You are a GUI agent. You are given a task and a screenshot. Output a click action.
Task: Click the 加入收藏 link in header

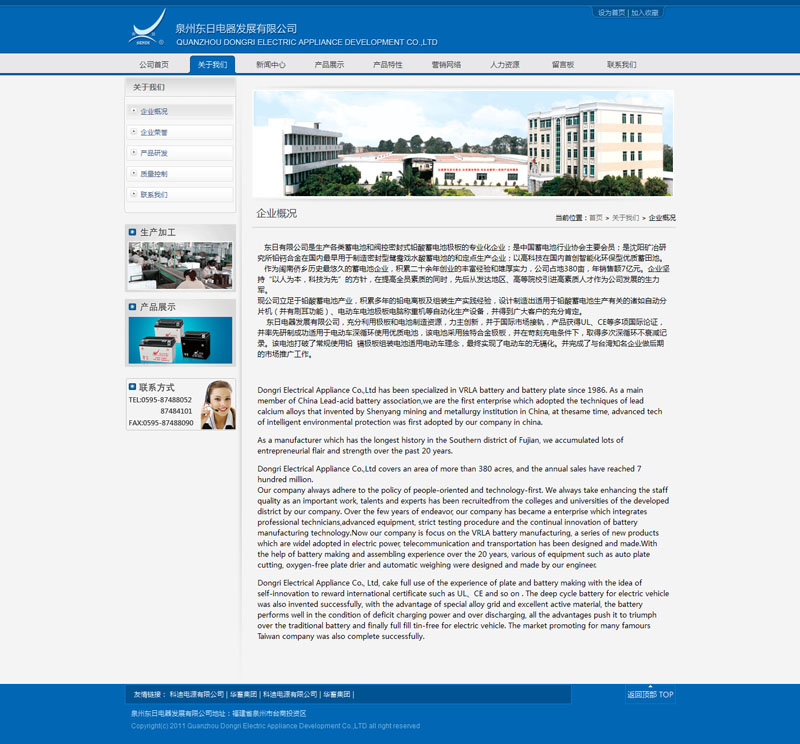coord(644,13)
